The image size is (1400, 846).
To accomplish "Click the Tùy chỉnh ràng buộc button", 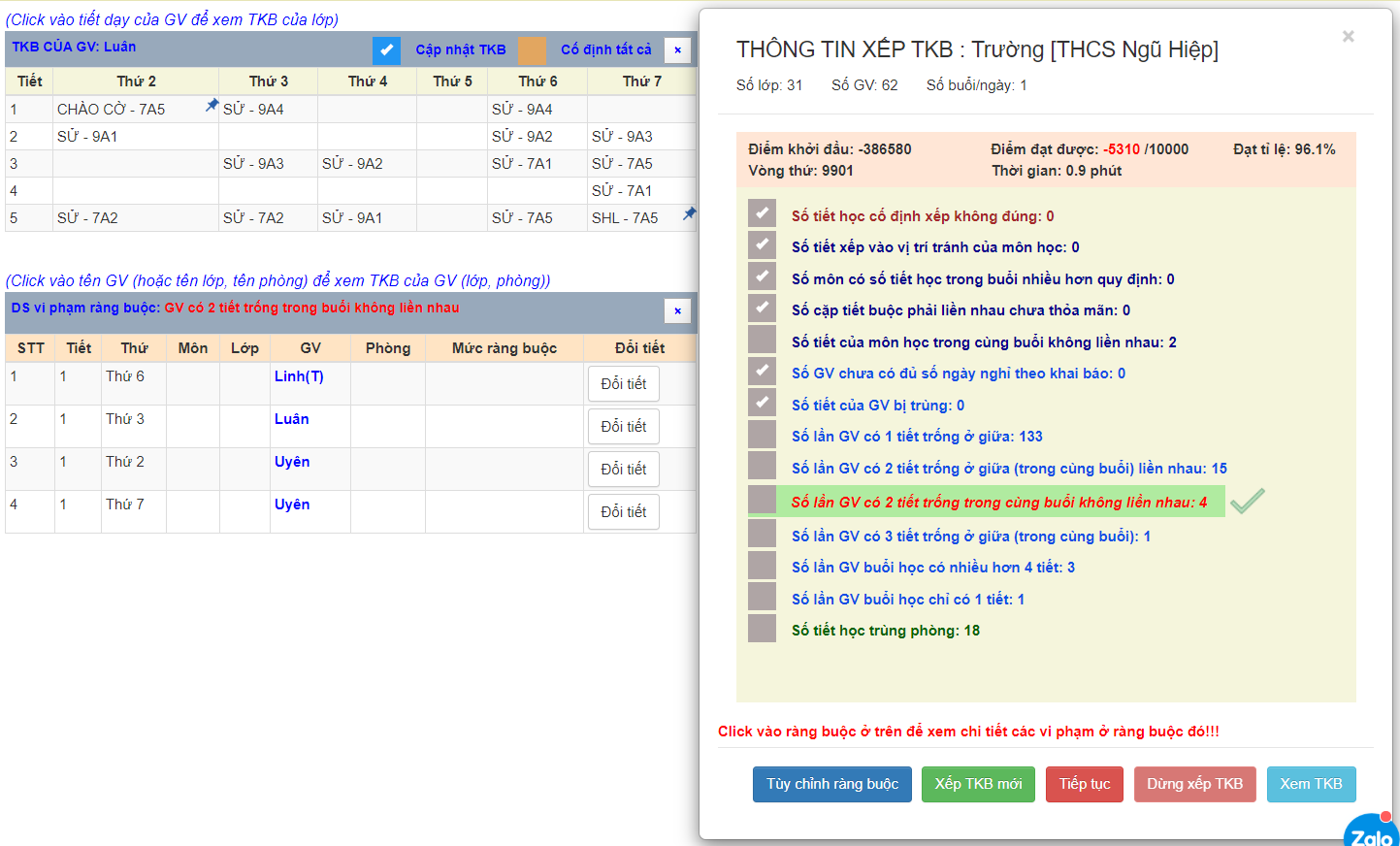I will pyautogui.click(x=831, y=784).
